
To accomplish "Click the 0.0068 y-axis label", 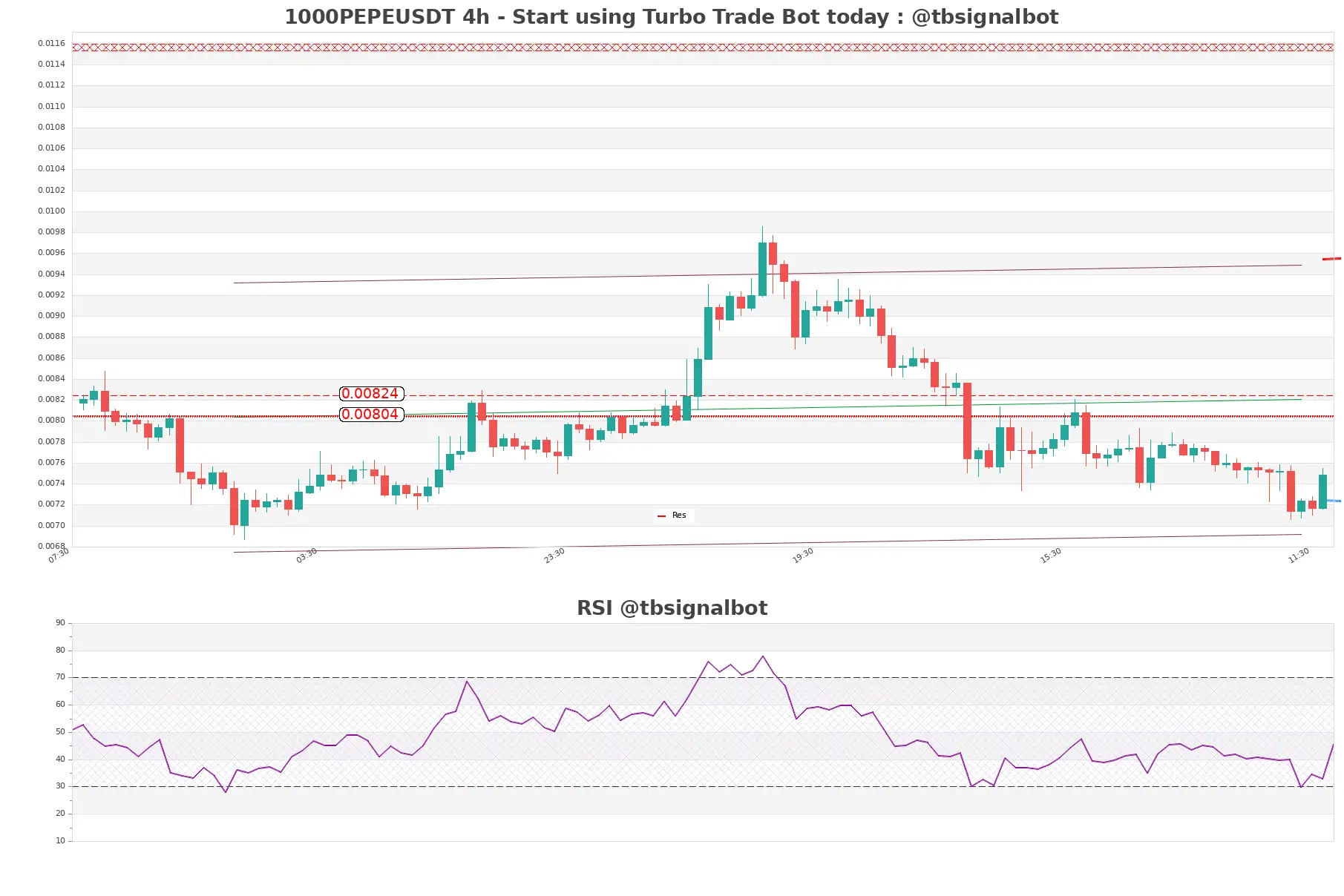I will point(51,546).
